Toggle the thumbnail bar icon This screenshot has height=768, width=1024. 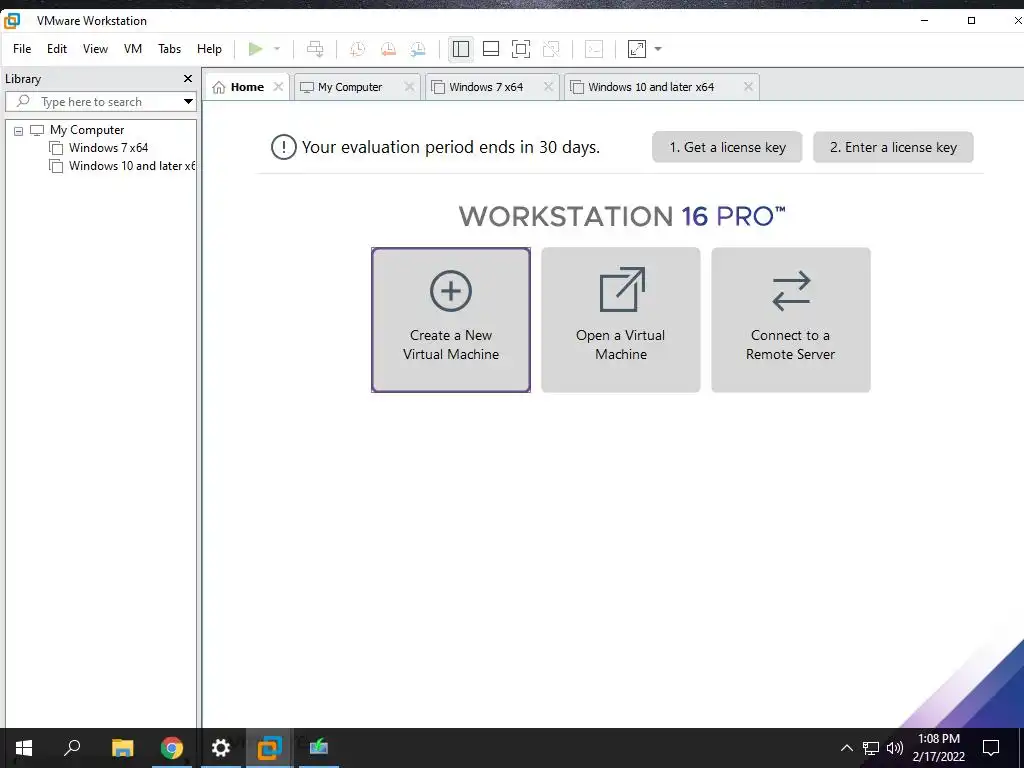point(490,49)
